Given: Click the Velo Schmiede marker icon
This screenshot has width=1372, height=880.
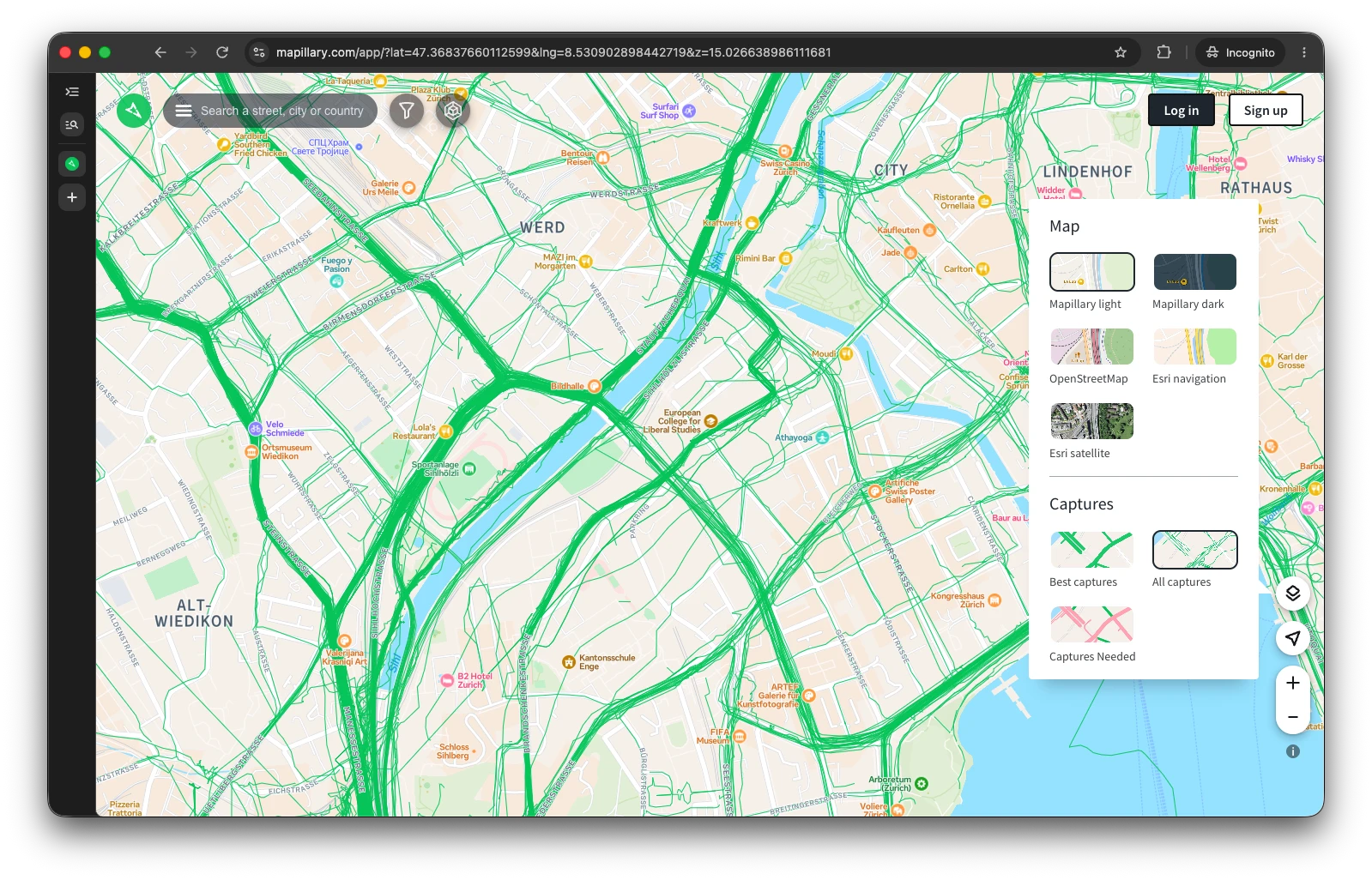Looking at the screenshot, I should click(255, 428).
